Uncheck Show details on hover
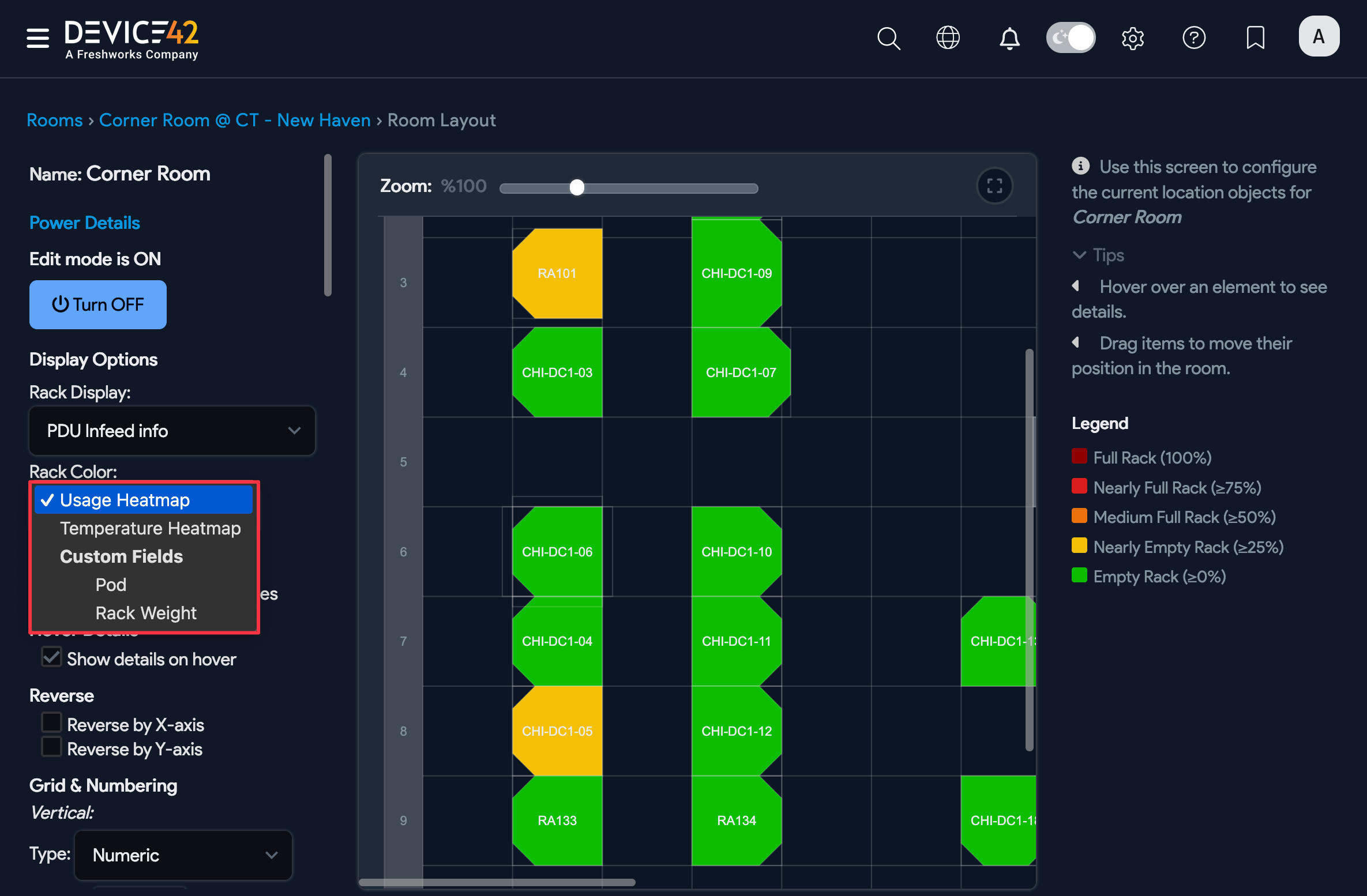Screen dimensions: 1367x896 point(52,657)
